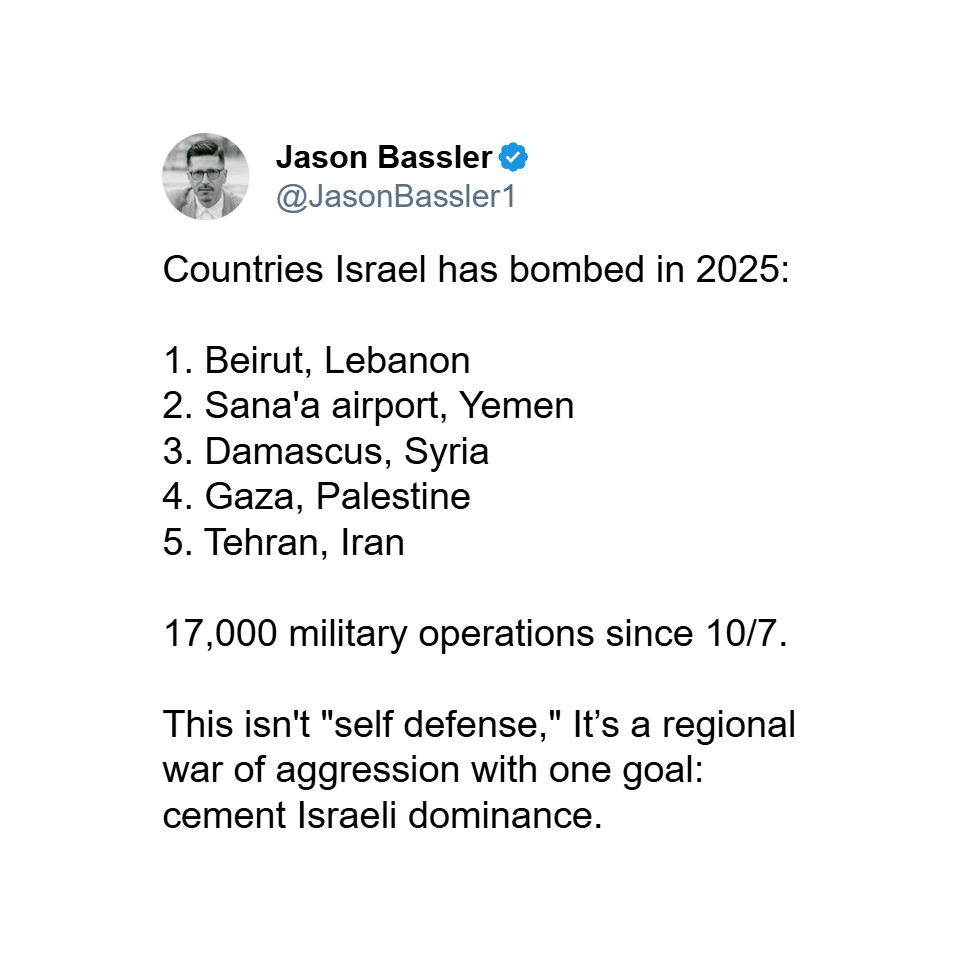This screenshot has height=971, width=971.
Task: Click the word 'Yemen' in the list
Action: pyautogui.click(x=516, y=406)
